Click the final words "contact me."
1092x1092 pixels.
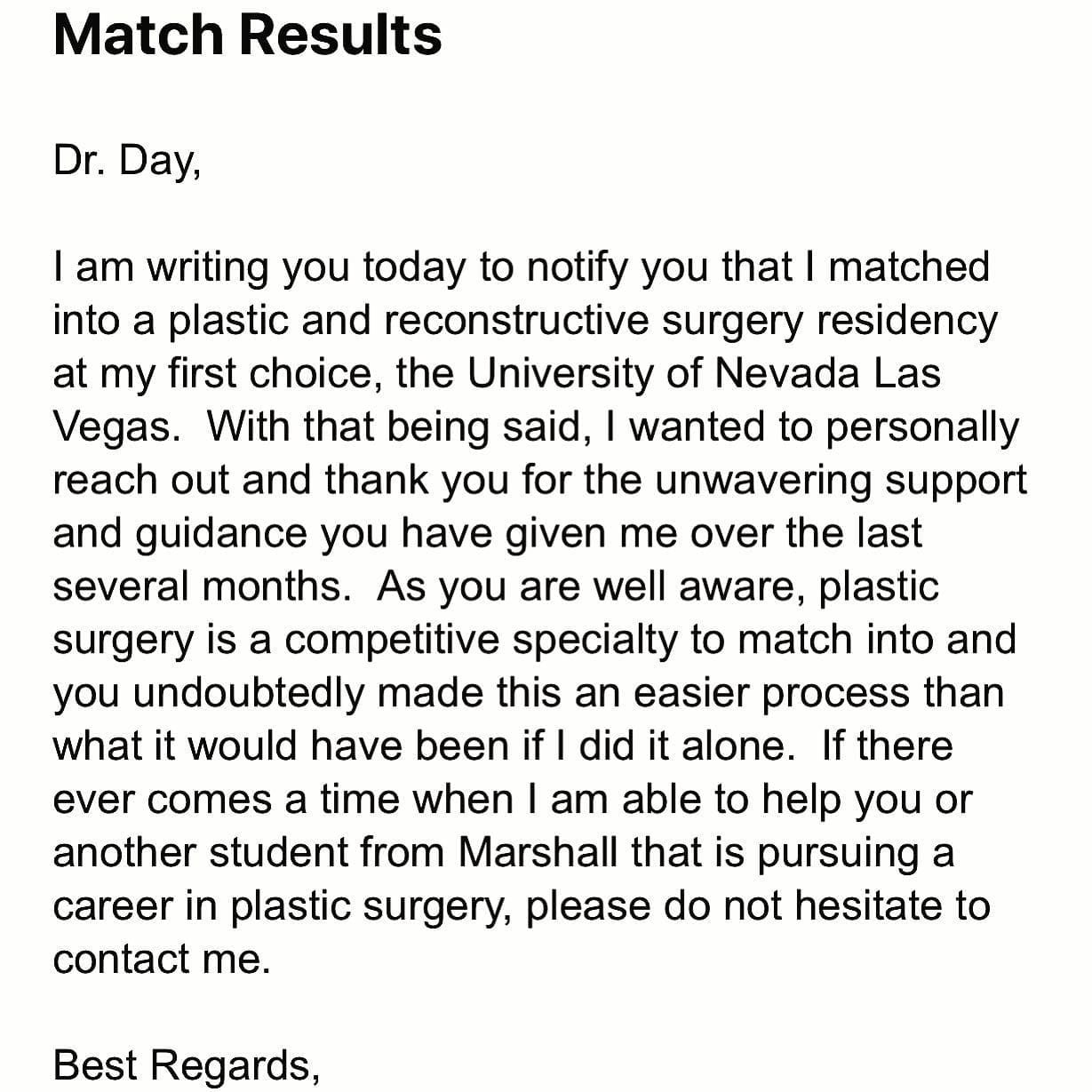tap(162, 960)
